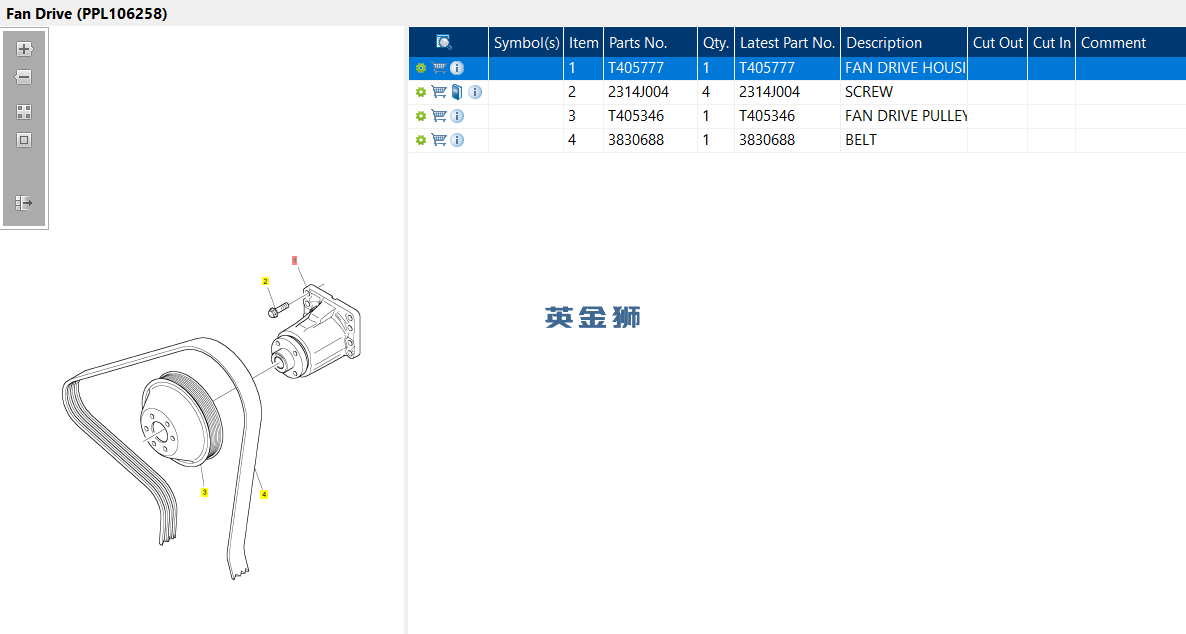Screen dimensions: 1186x634
Task: Click the Comment column header
Action: point(1131,42)
